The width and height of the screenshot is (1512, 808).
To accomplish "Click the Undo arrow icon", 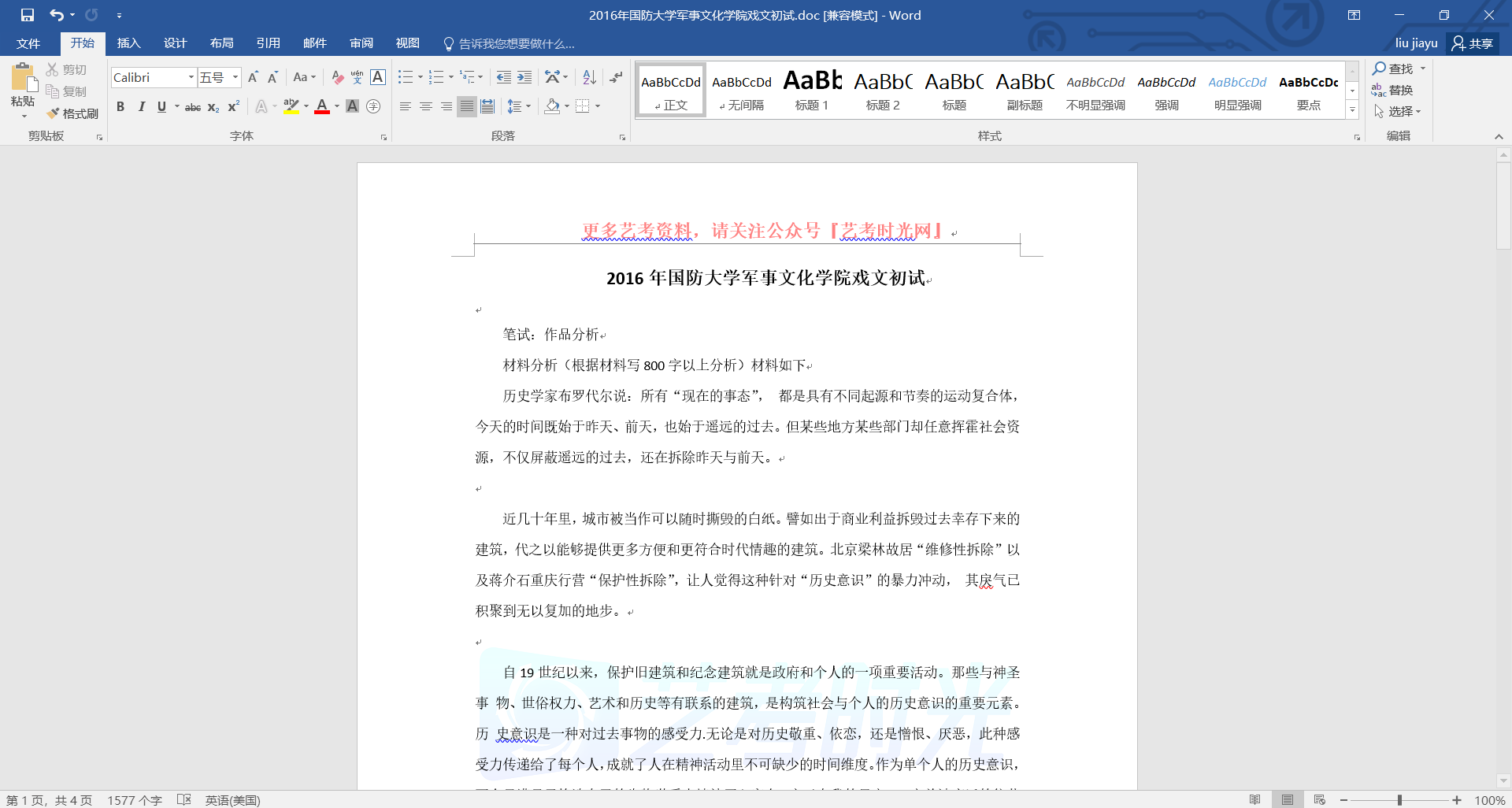I will pyautogui.click(x=56, y=15).
